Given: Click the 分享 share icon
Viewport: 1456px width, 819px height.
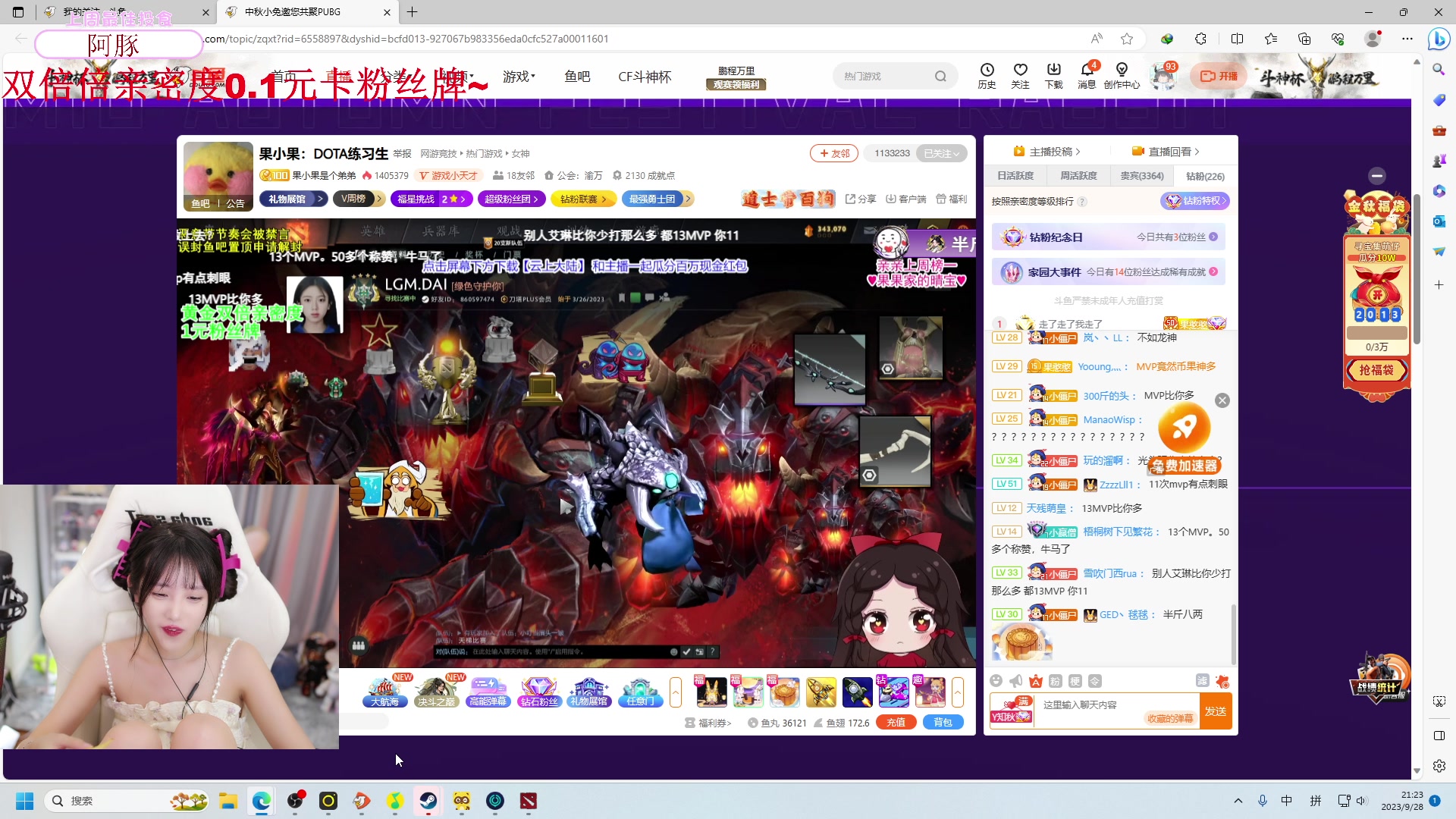Looking at the screenshot, I should coord(861,199).
